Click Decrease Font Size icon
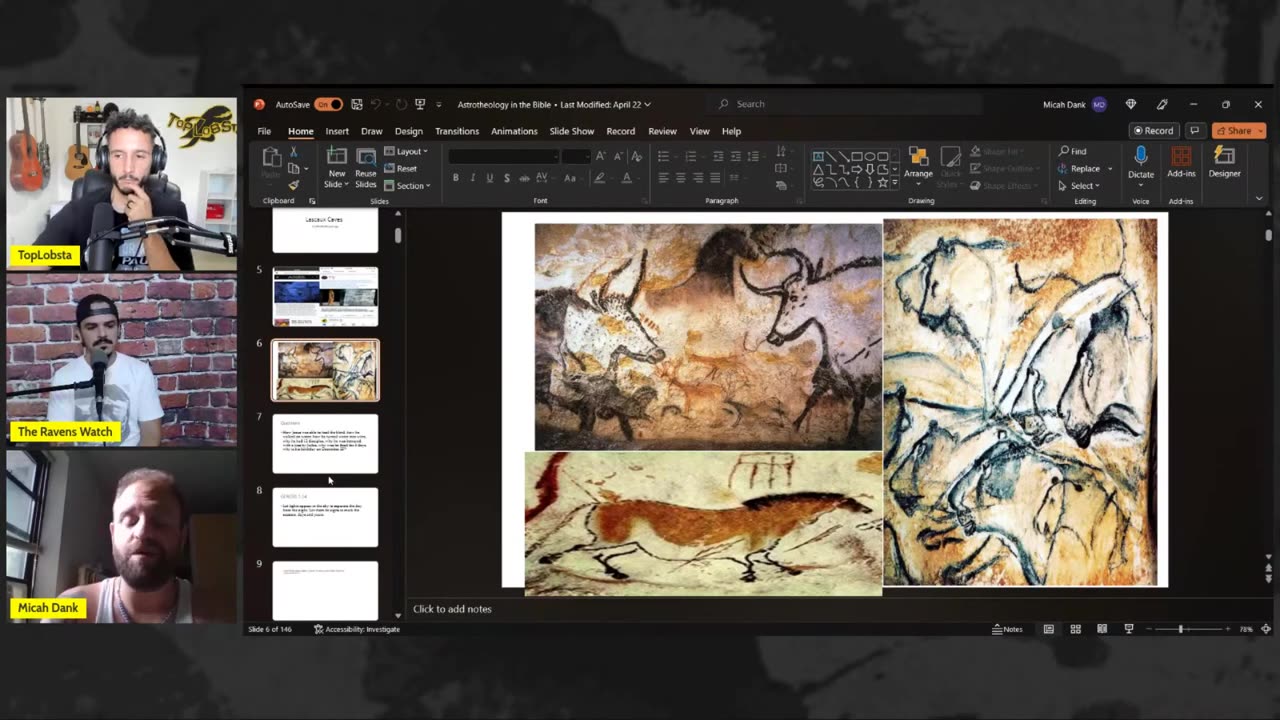Screen dimensions: 1280x720 617,156
